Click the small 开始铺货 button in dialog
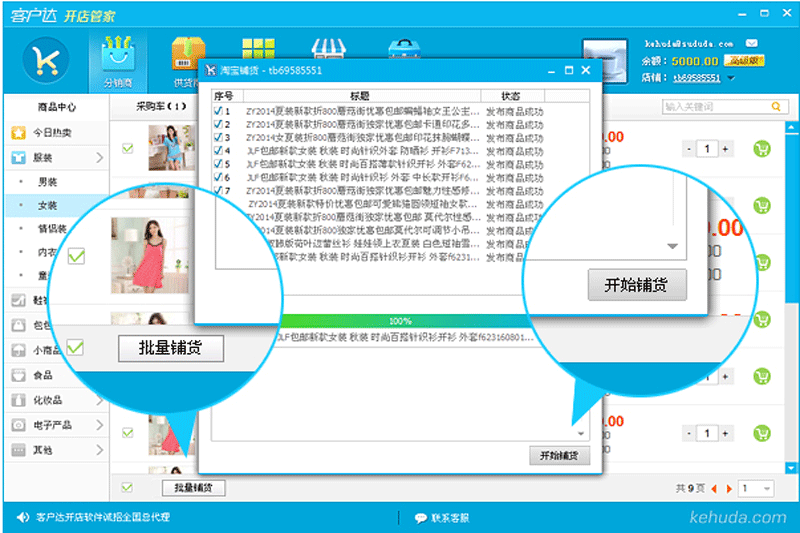The width and height of the screenshot is (800, 533). (x=560, y=455)
